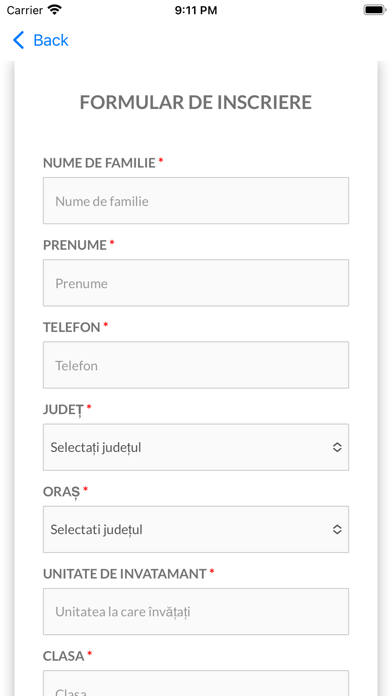392x696 pixels.
Task: Focus the Telefon input field
Action: [196, 365]
